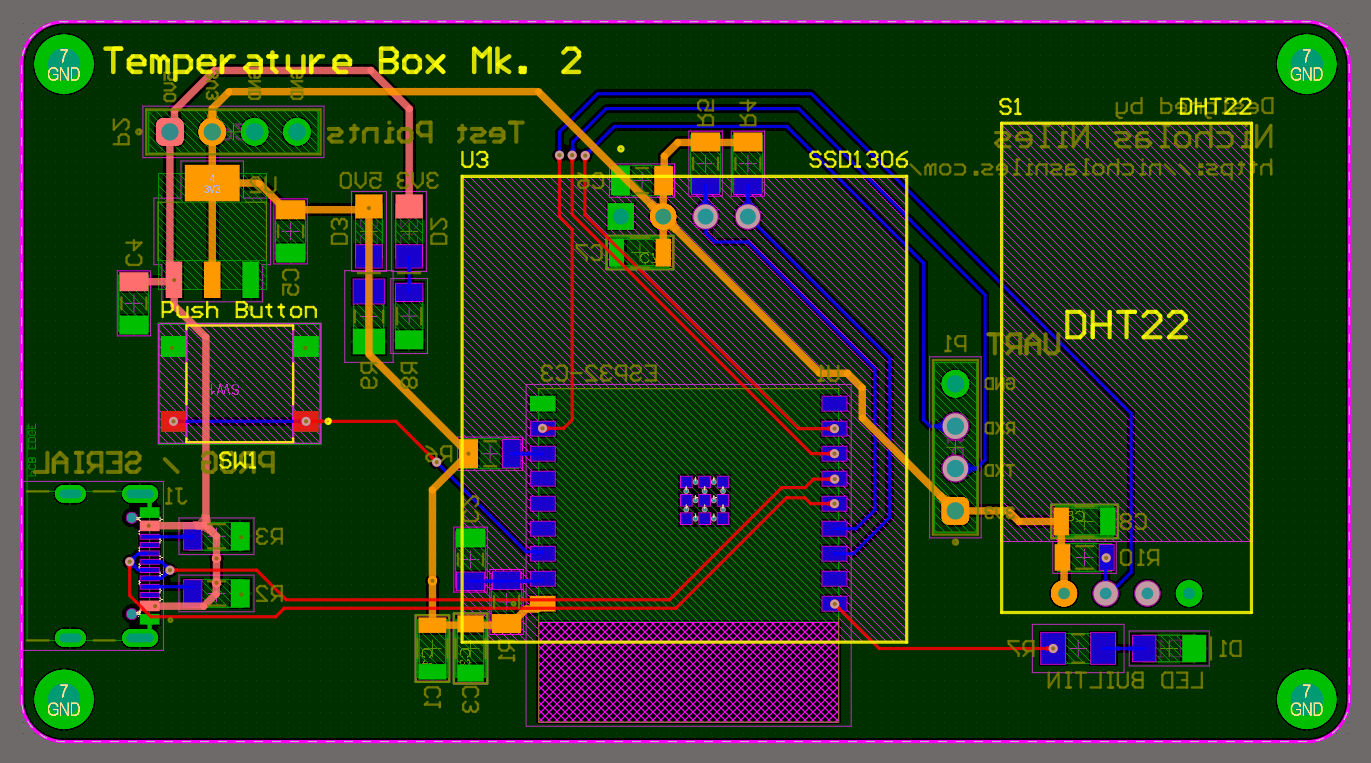1371x763 pixels.
Task: Select the GND mounting hole beside the title
Action: pos(64,64)
